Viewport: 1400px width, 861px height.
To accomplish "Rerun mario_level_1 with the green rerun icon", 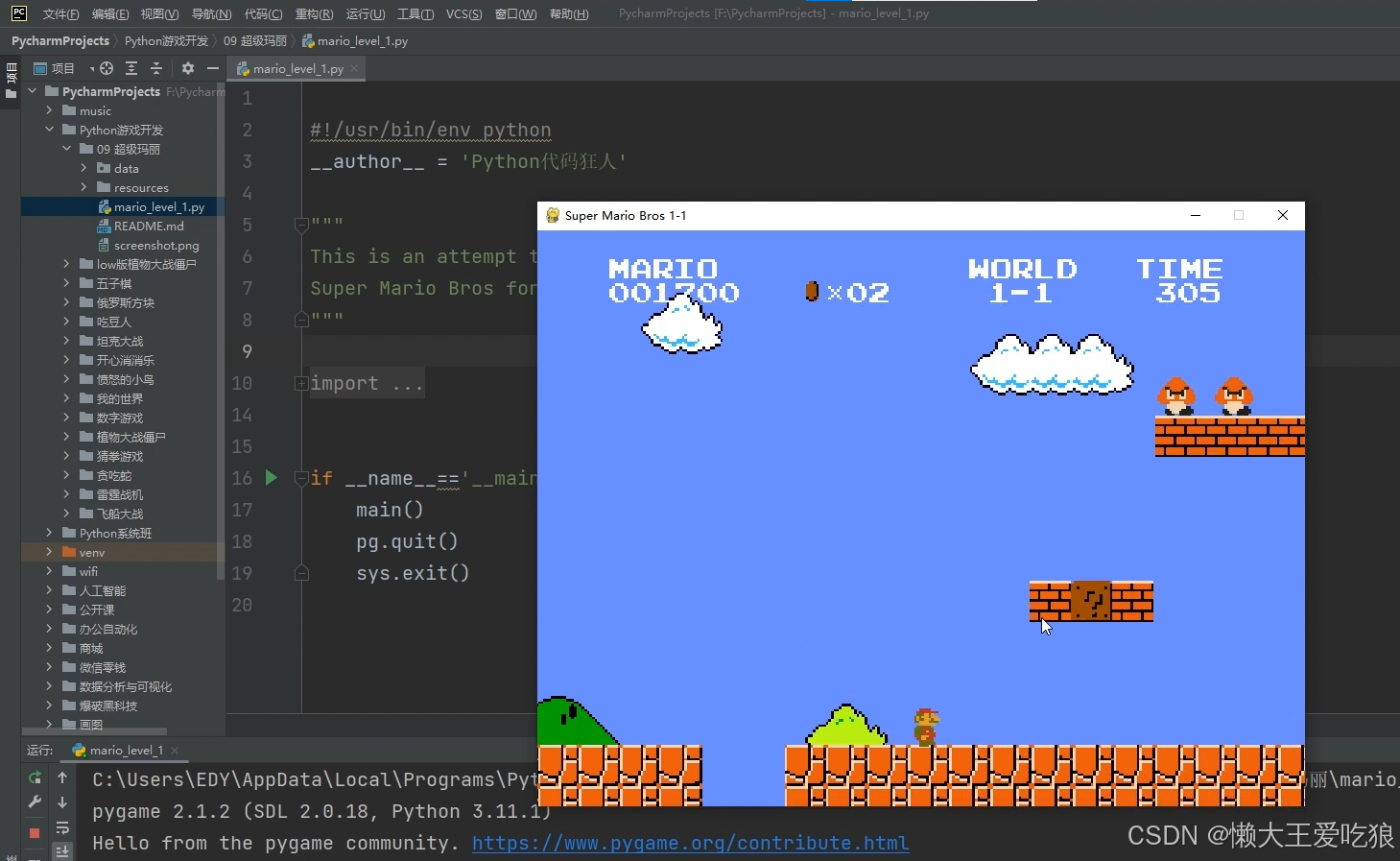I will [x=35, y=777].
